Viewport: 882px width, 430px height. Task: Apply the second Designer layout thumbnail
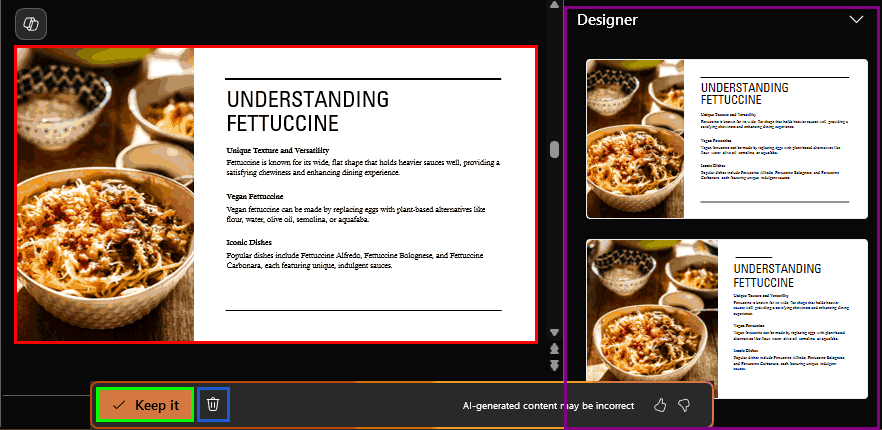tap(726, 320)
